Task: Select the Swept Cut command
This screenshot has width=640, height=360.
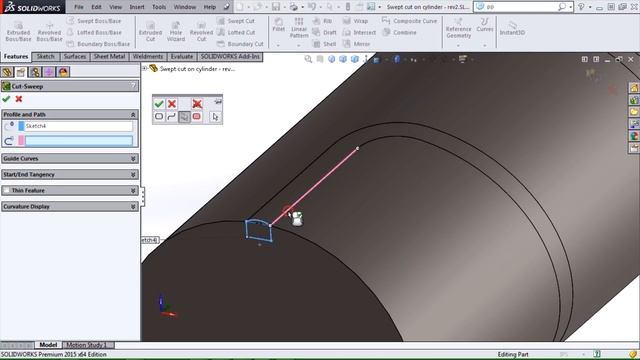Action: 236,21
